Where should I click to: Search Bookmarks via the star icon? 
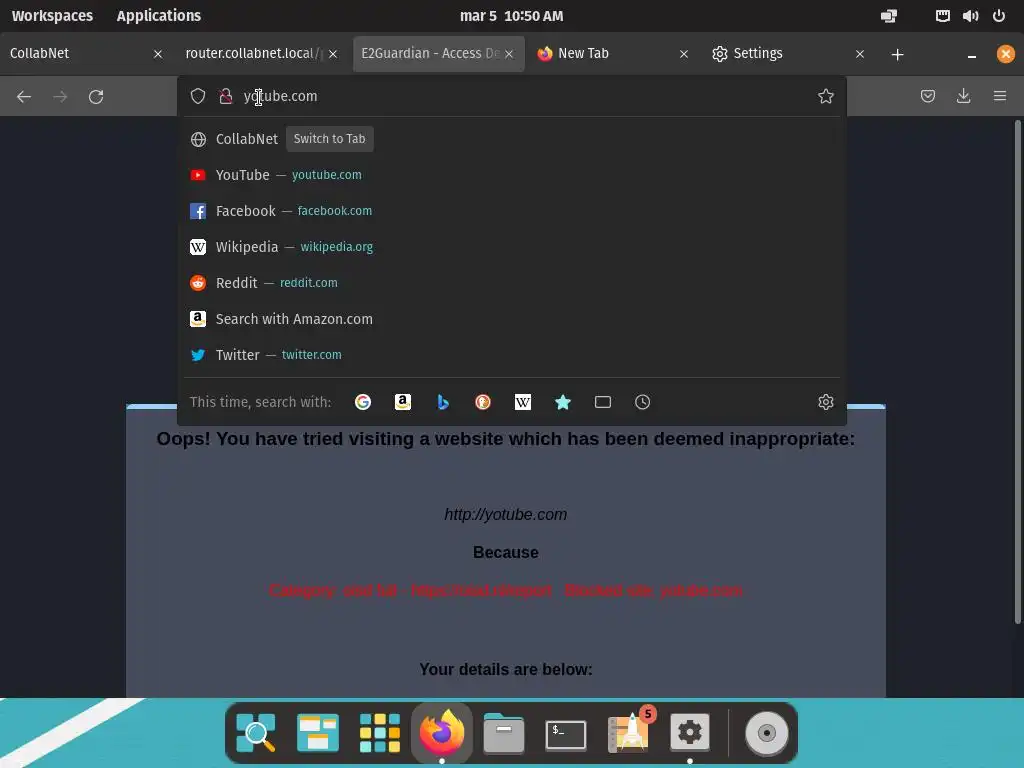[562, 402]
